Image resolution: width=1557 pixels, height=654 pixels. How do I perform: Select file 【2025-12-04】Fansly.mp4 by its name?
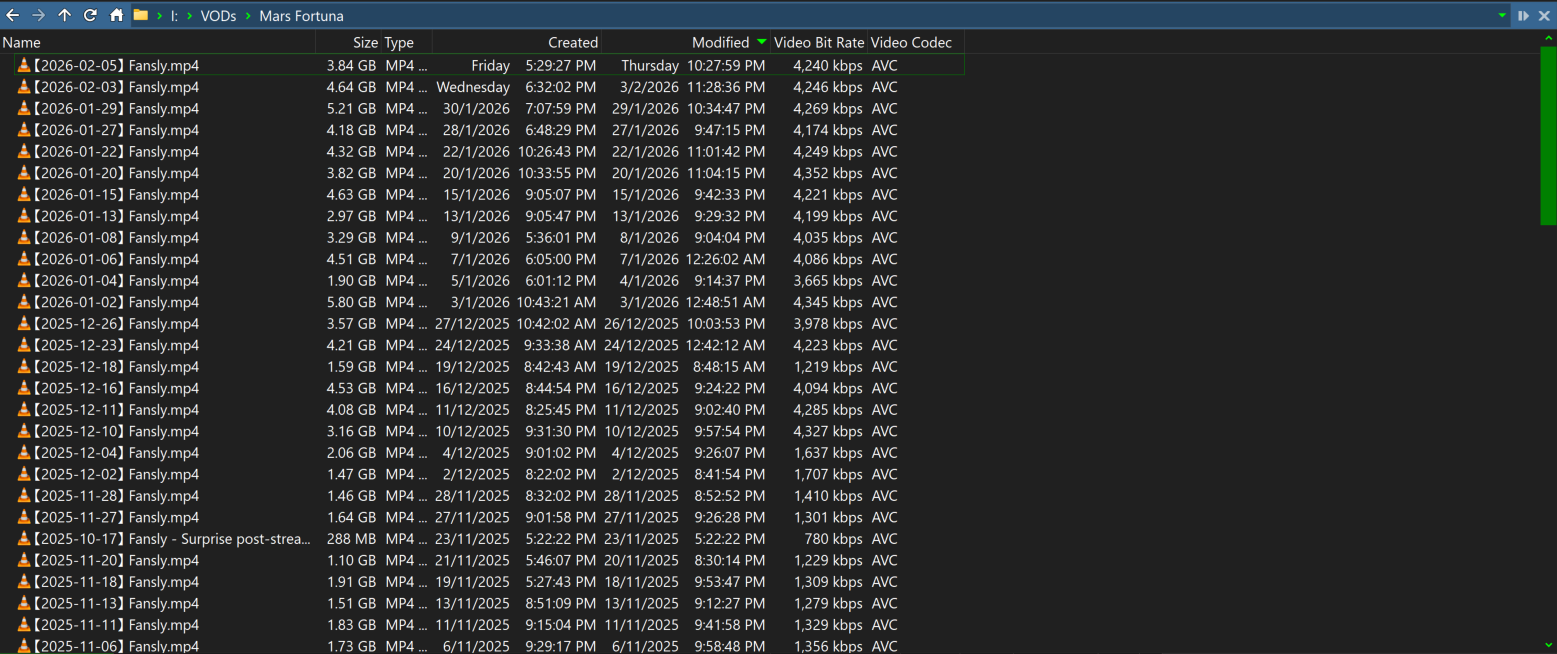tap(116, 453)
